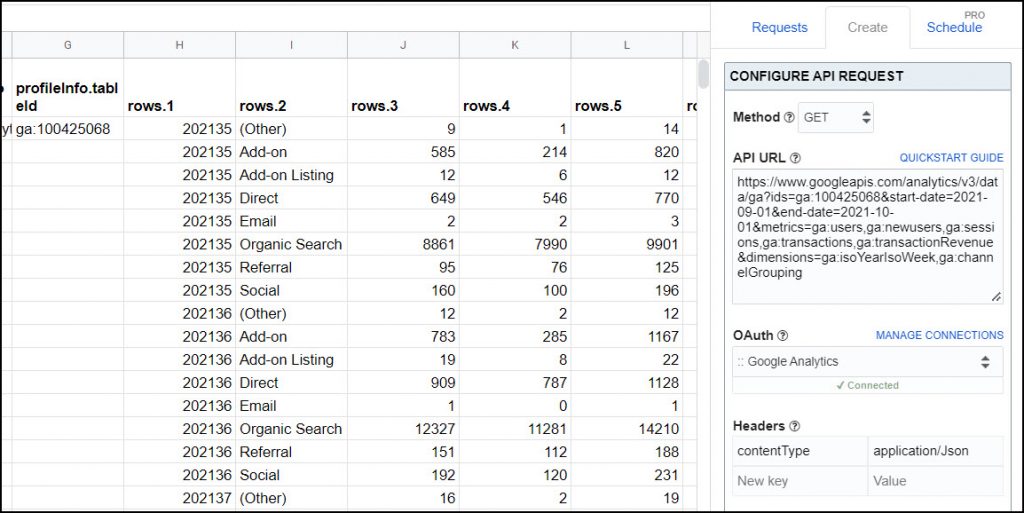Select the 787 value cell
1024x513 pixels.
pos(515,382)
